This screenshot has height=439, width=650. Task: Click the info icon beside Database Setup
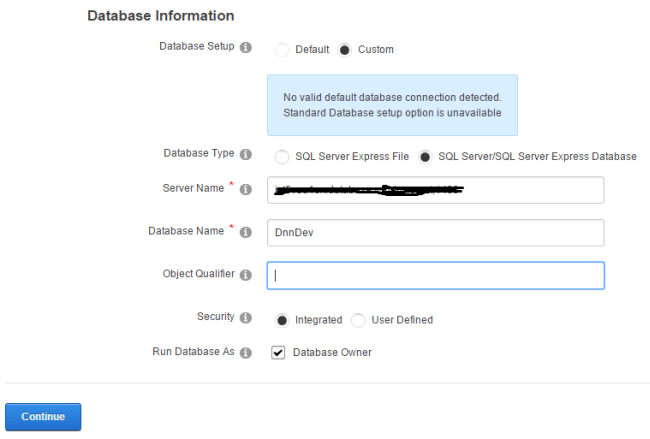point(246,47)
